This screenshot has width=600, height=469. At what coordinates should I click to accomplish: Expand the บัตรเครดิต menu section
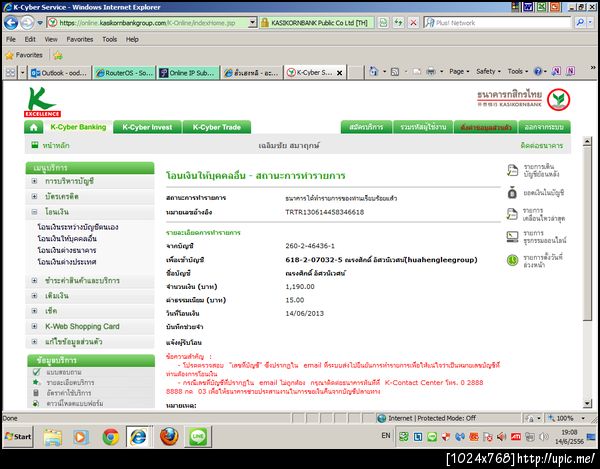(x=34, y=196)
